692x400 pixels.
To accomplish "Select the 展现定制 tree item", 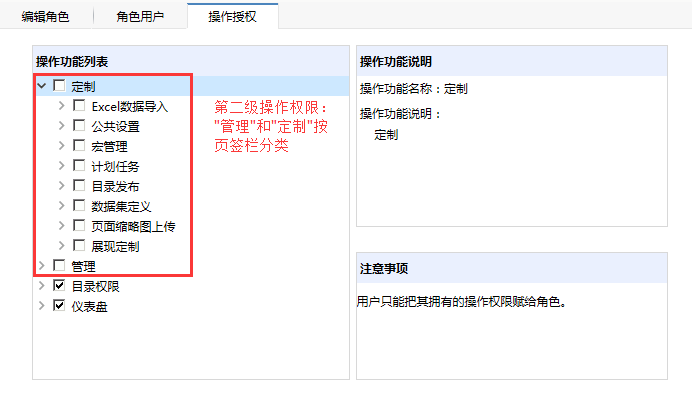I will point(116,246).
